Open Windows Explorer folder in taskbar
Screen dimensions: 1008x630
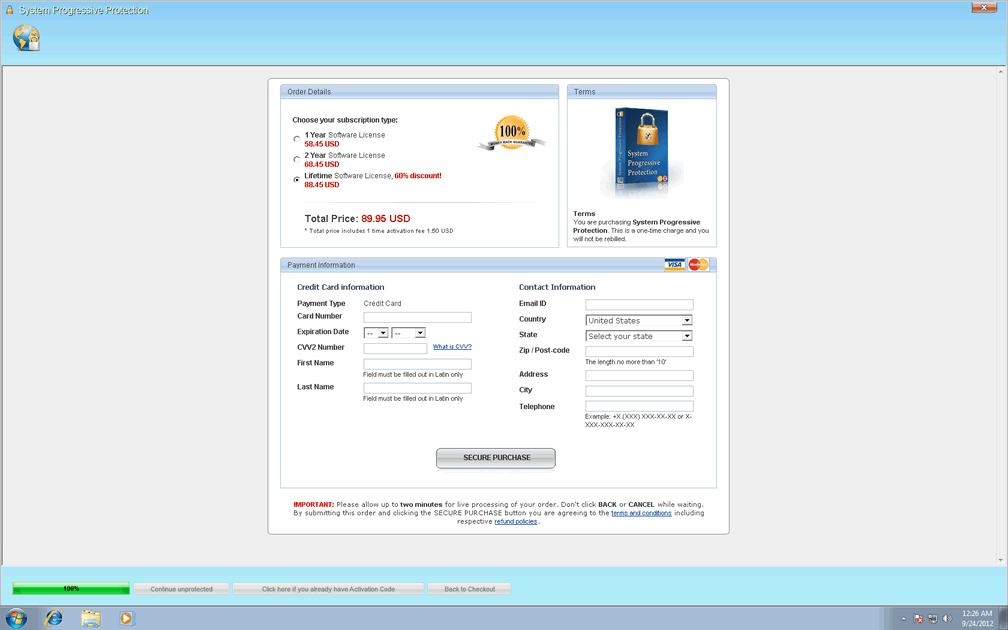click(x=90, y=618)
